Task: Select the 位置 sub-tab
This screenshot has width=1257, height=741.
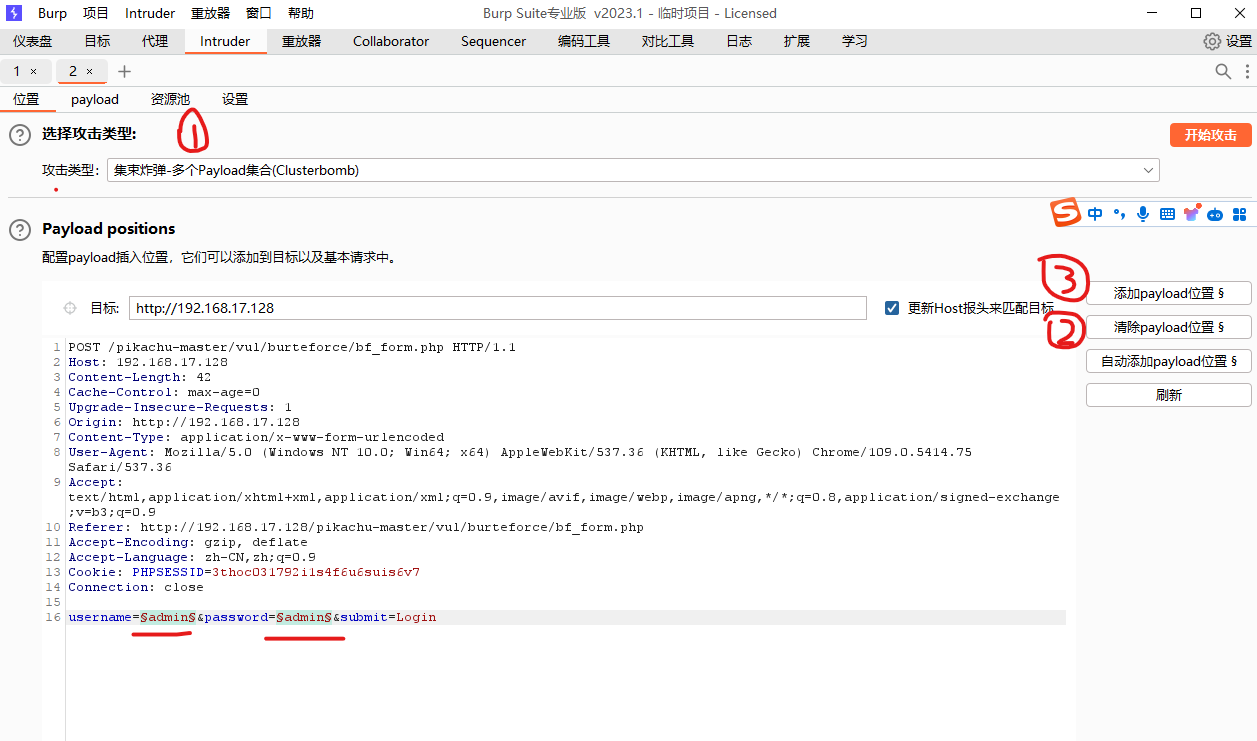Action: coord(26,99)
